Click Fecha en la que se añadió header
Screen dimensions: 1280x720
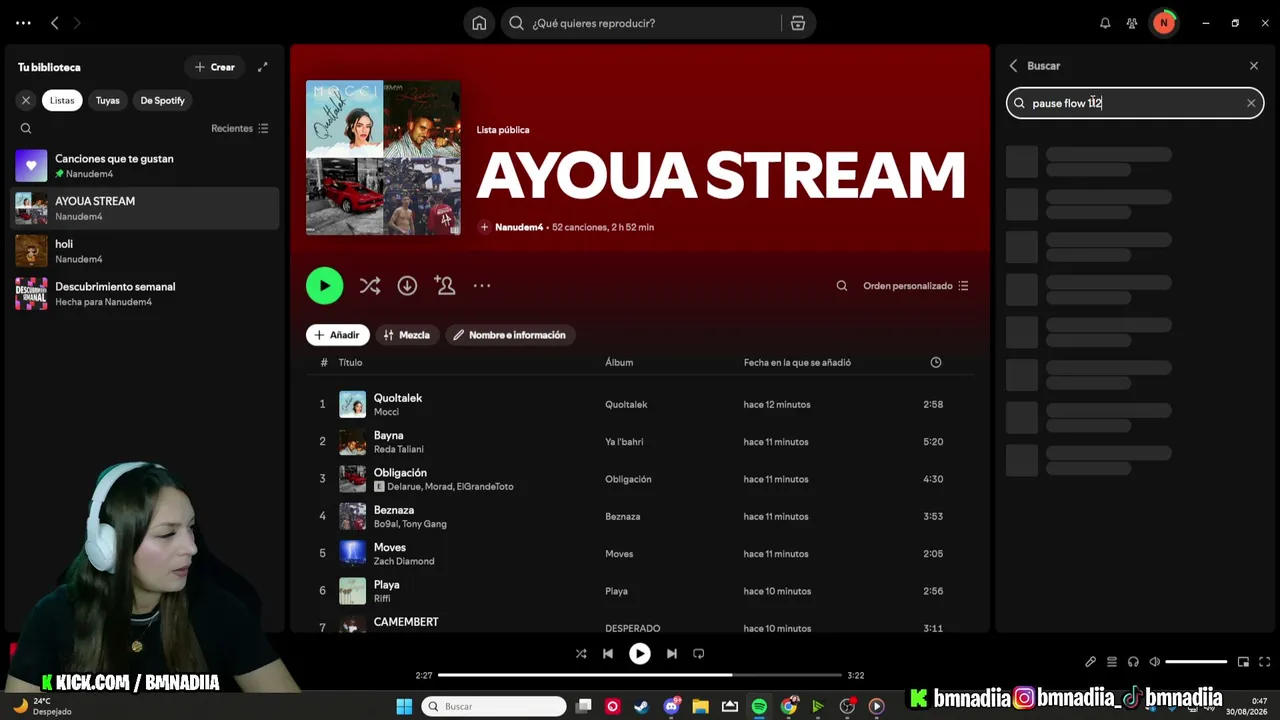point(797,362)
